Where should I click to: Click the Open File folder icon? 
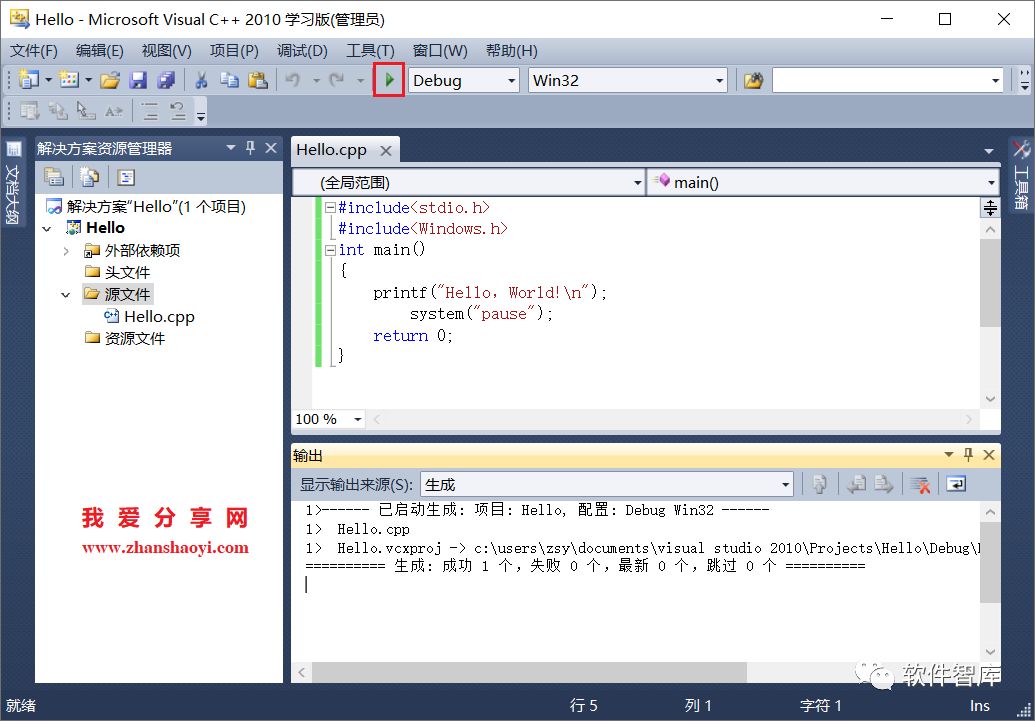110,81
